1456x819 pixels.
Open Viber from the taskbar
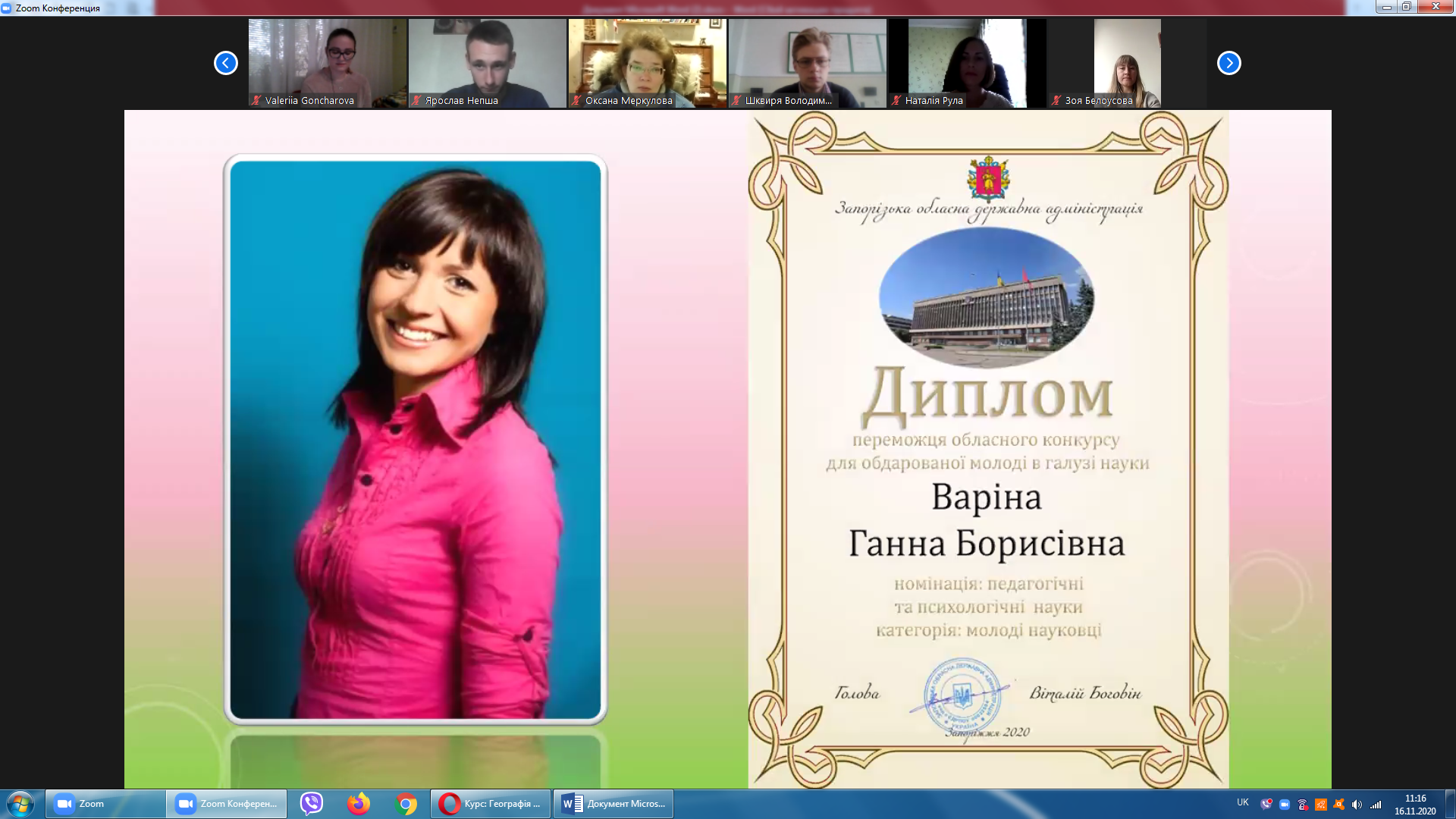click(x=312, y=804)
